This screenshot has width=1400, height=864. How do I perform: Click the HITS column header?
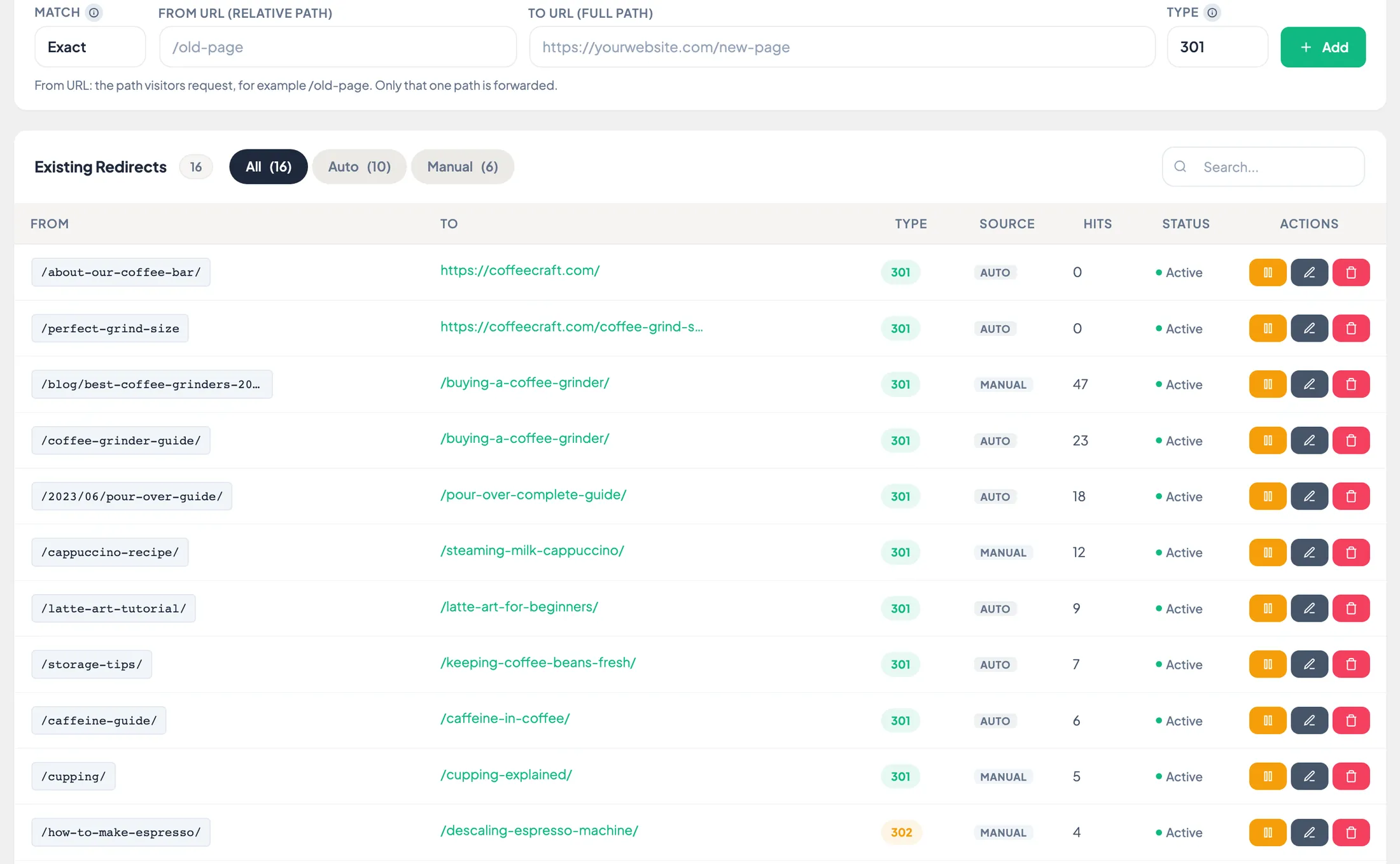pyautogui.click(x=1098, y=224)
